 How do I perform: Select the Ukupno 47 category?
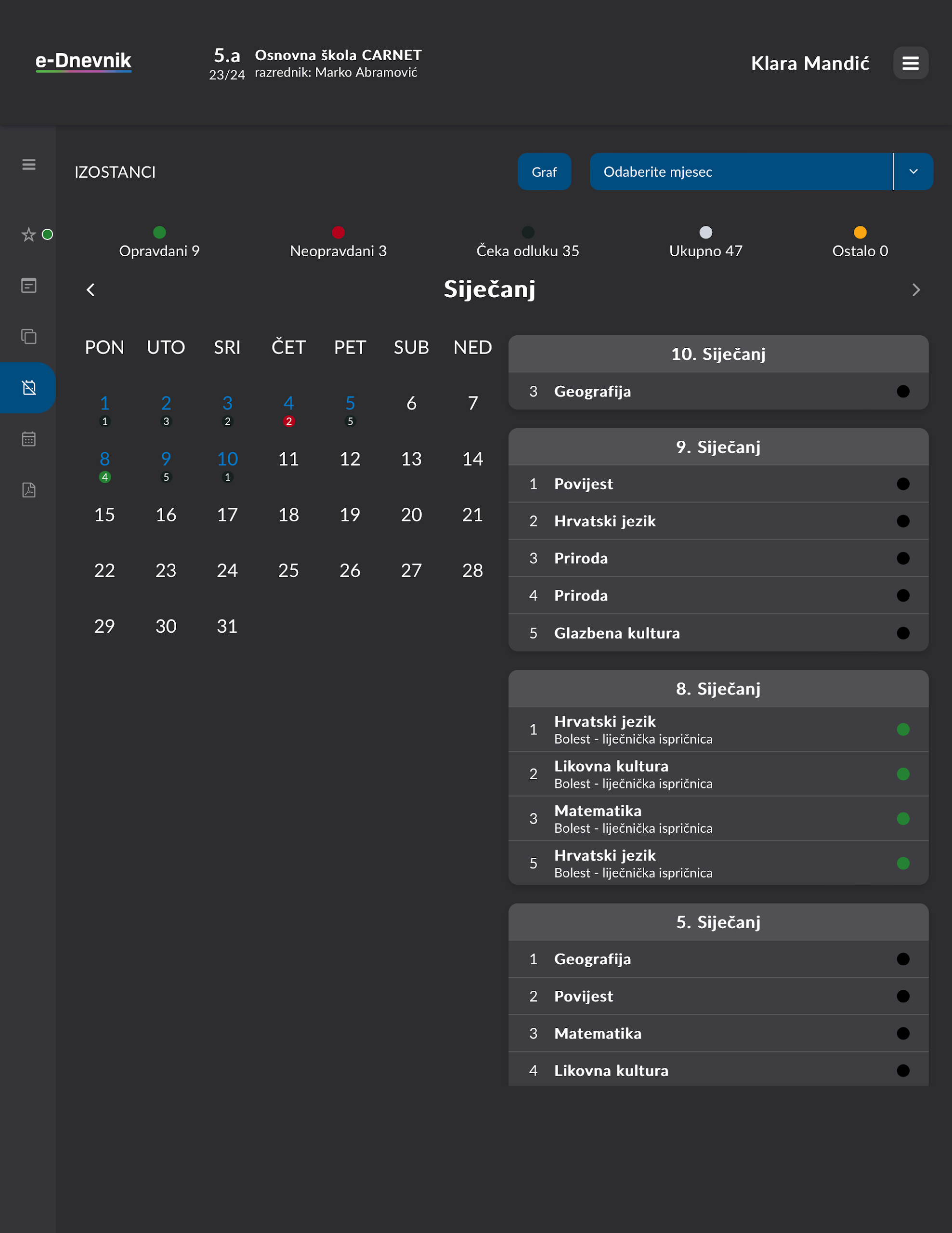click(705, 232)
